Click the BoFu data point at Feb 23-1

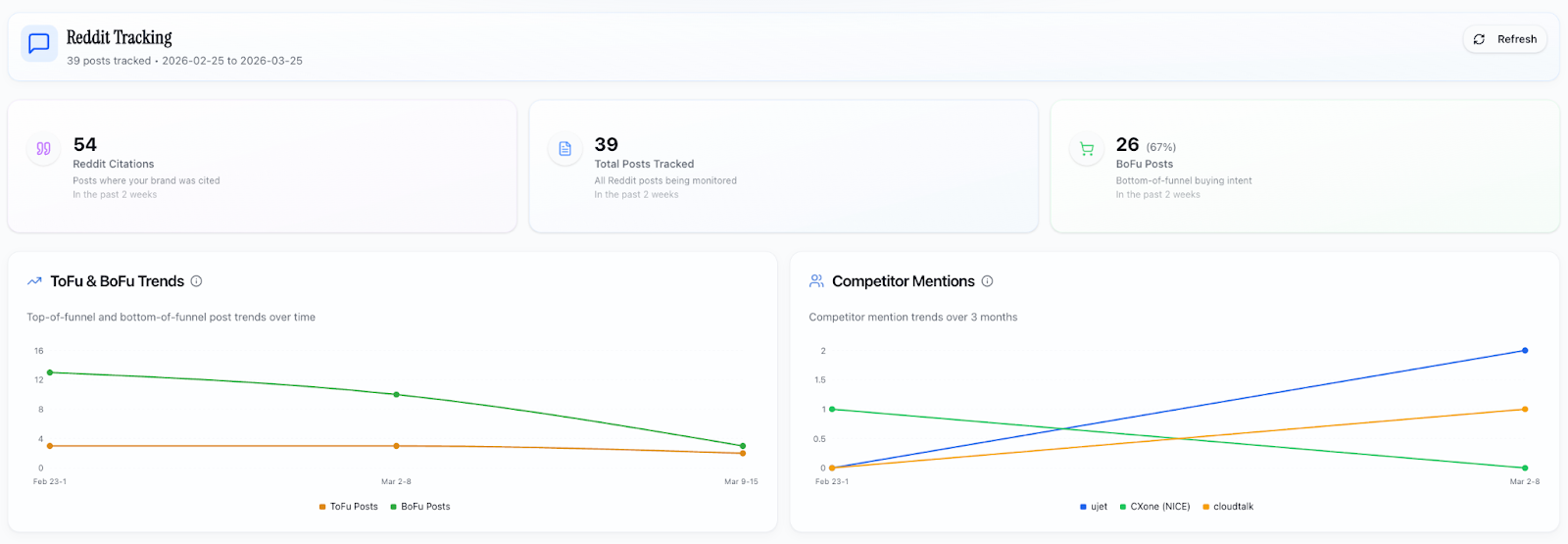click(x=50, y=372)
